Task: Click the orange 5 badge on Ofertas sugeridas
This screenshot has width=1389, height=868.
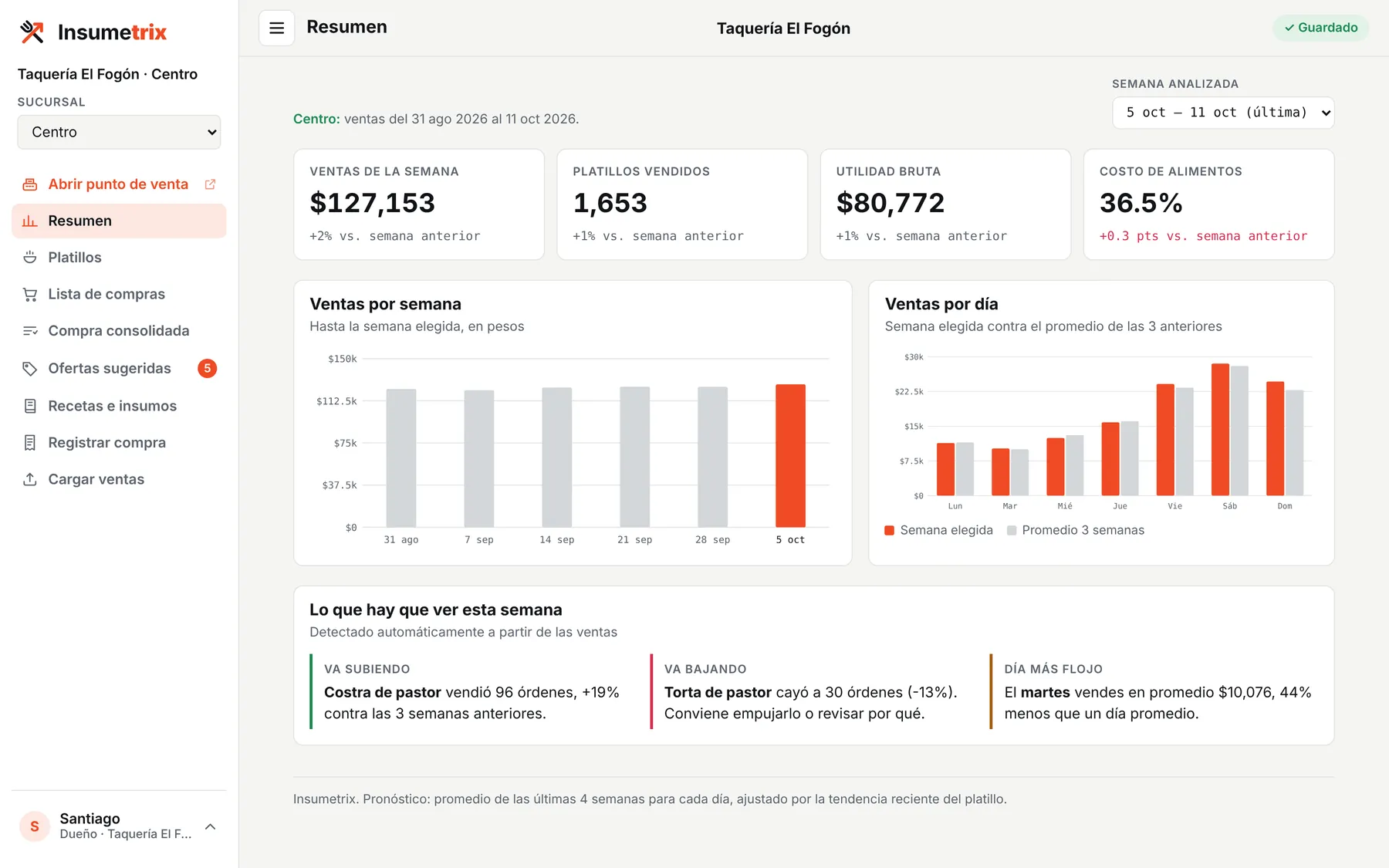Action: [x=207, y=369]
